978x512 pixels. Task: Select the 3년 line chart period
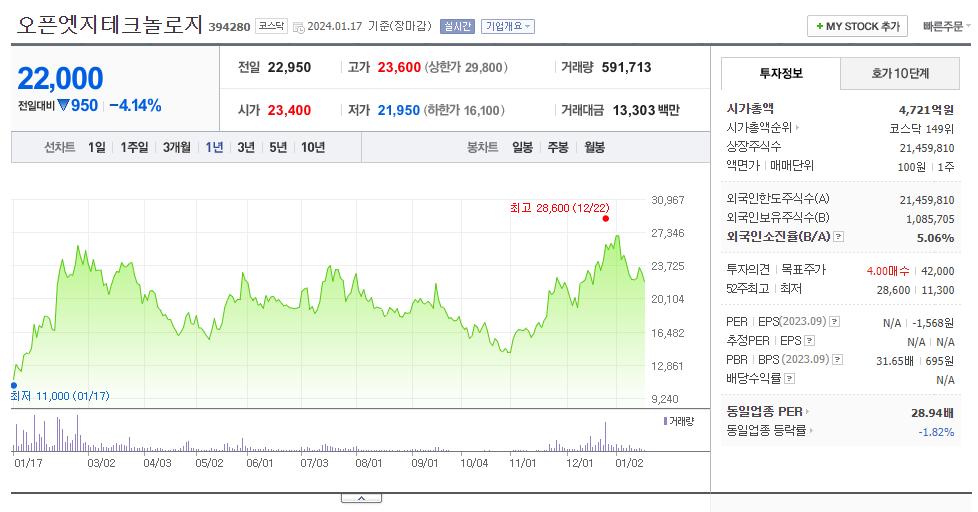[x=246, y=147]
